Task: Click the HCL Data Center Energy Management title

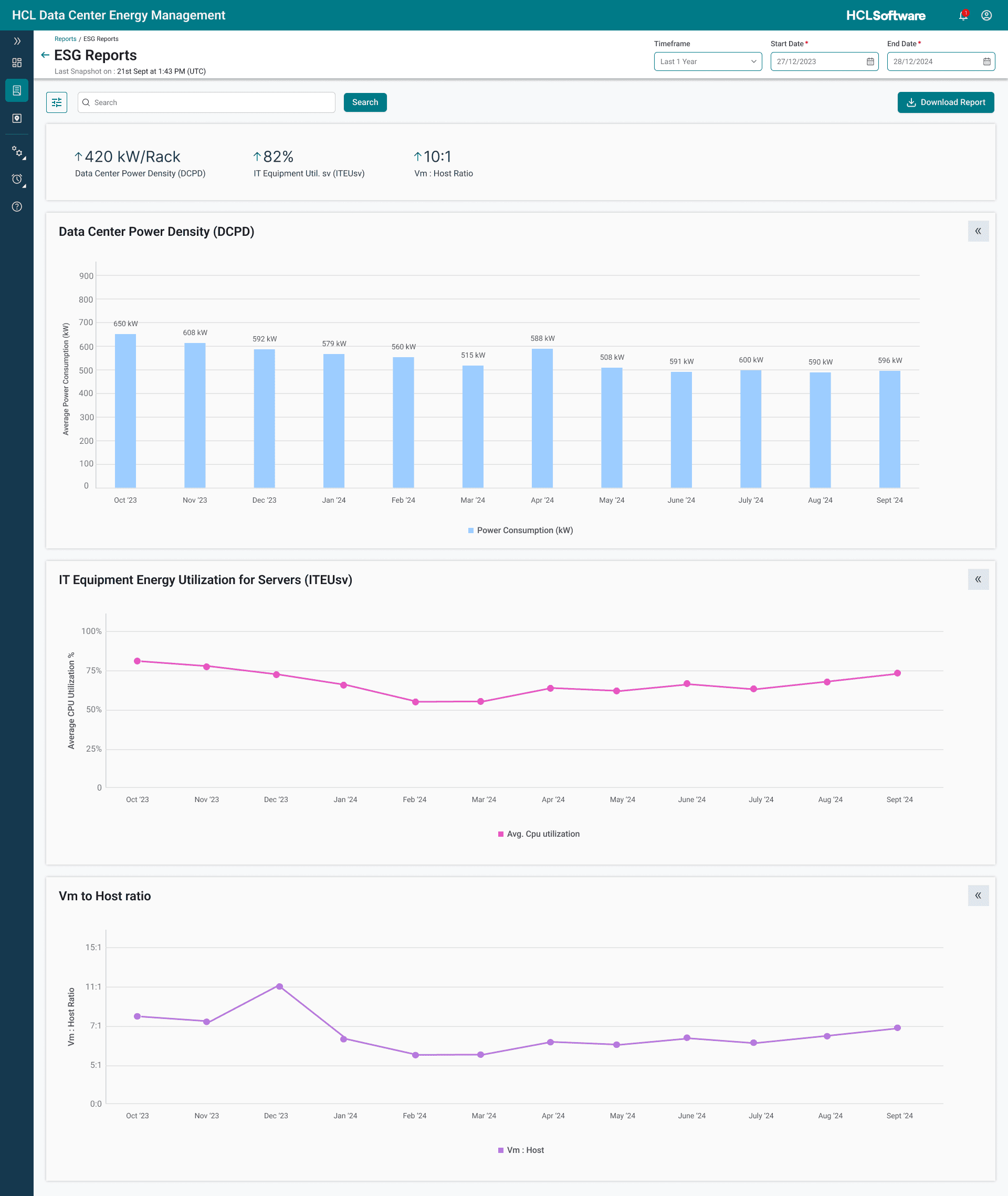Action: coord(119,15)
